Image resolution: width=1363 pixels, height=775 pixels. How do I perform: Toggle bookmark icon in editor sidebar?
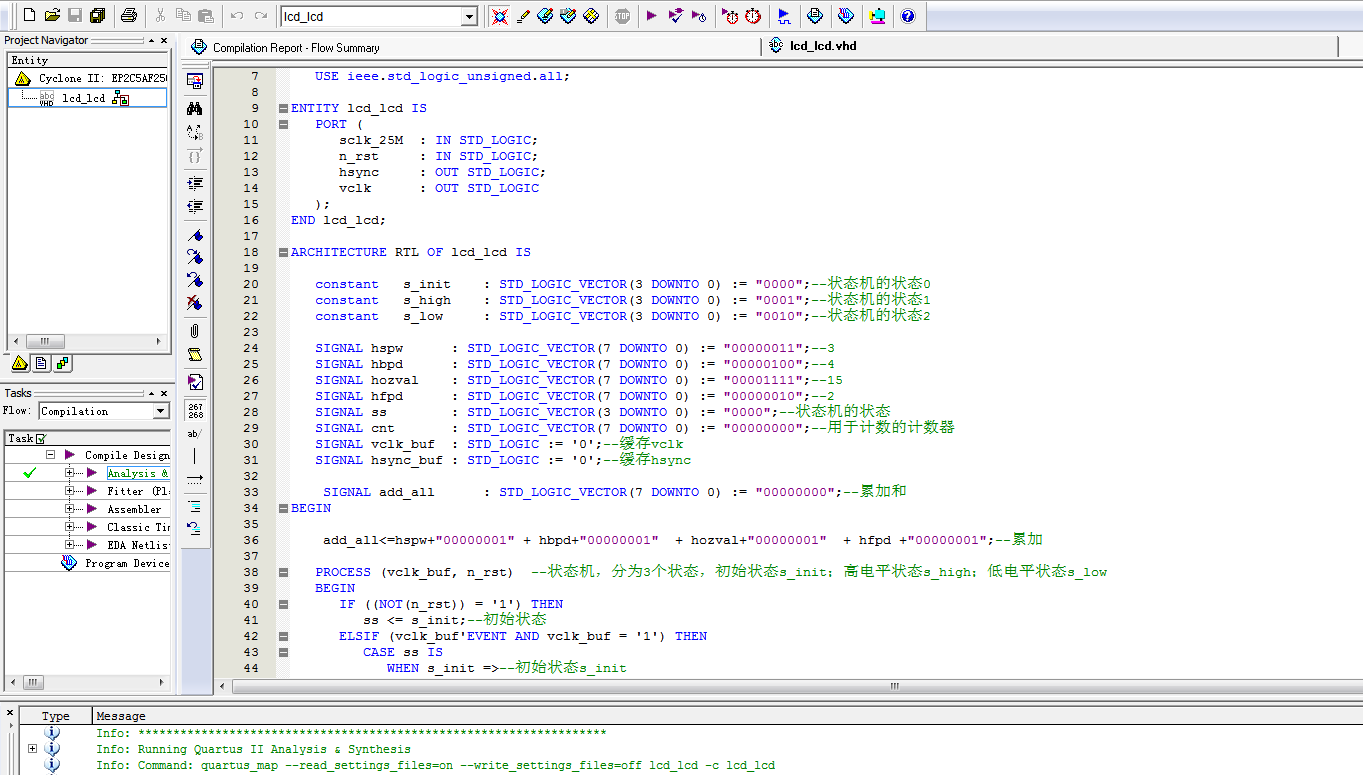click(195, 235)
